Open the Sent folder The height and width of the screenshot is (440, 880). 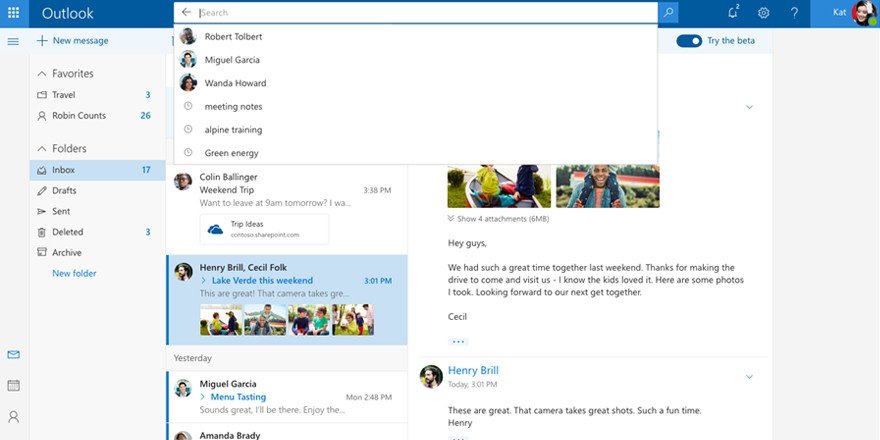97,212
